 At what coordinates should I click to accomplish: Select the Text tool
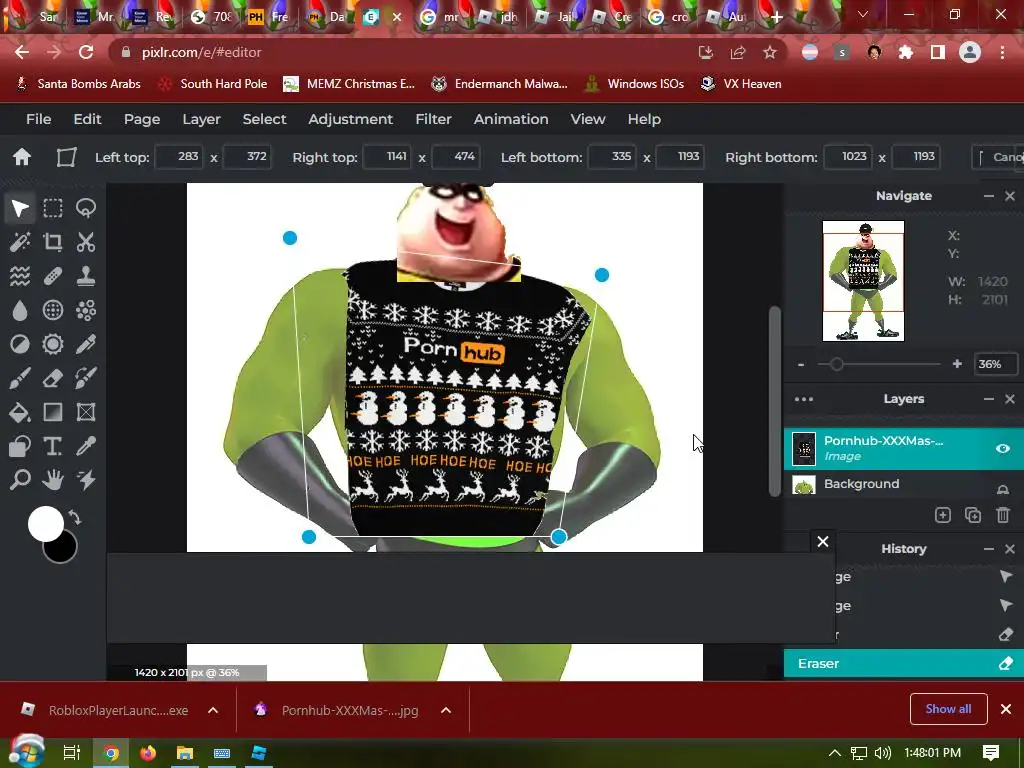tap(53, 446)
